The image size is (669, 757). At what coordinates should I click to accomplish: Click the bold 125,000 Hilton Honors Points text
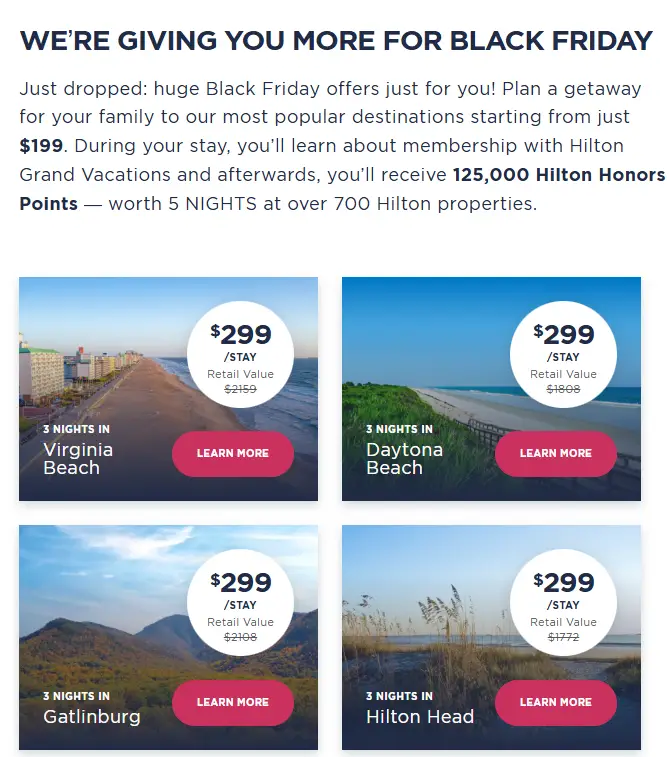click(558, 175)
